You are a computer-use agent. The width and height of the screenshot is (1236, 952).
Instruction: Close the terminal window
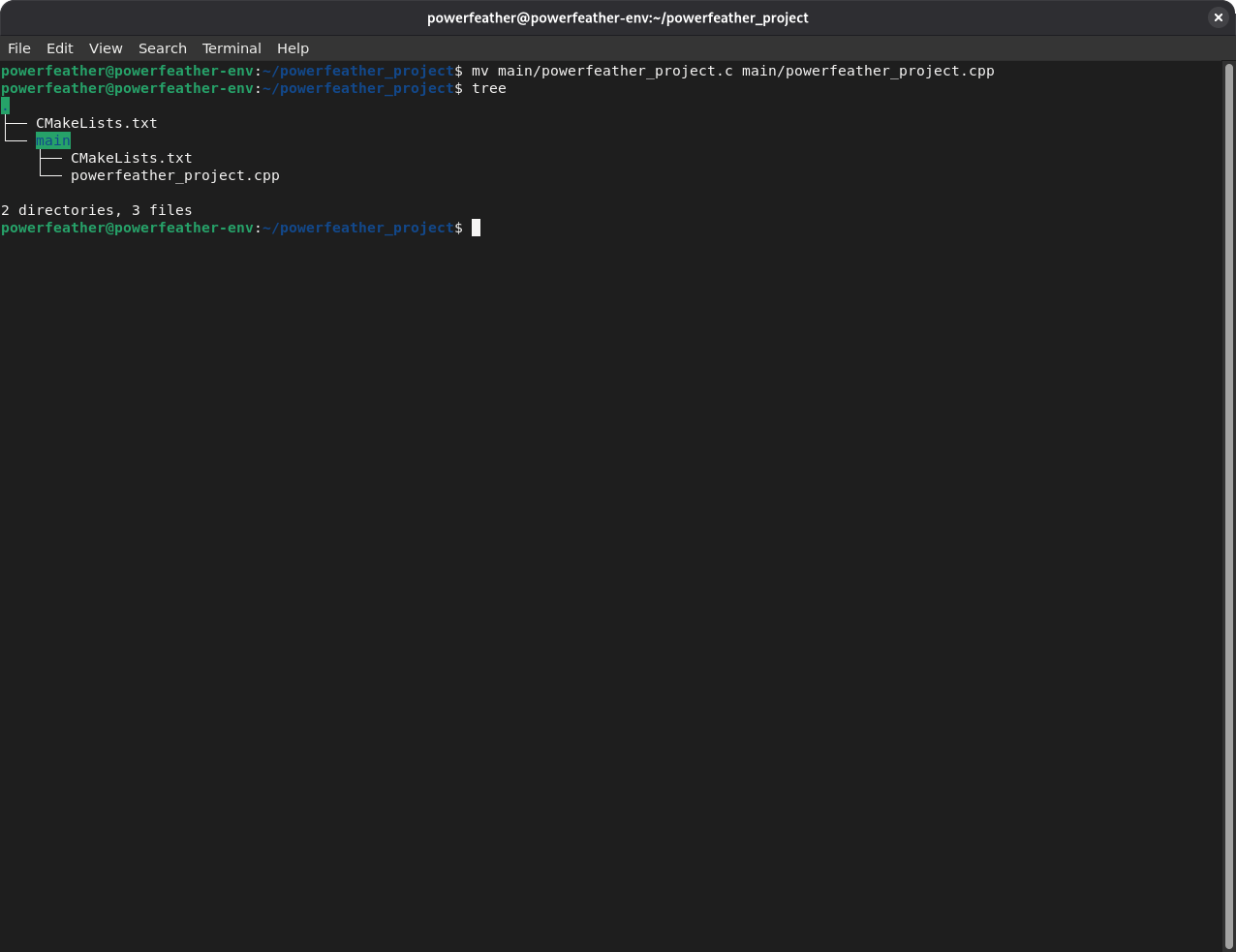click(1219, 17)
